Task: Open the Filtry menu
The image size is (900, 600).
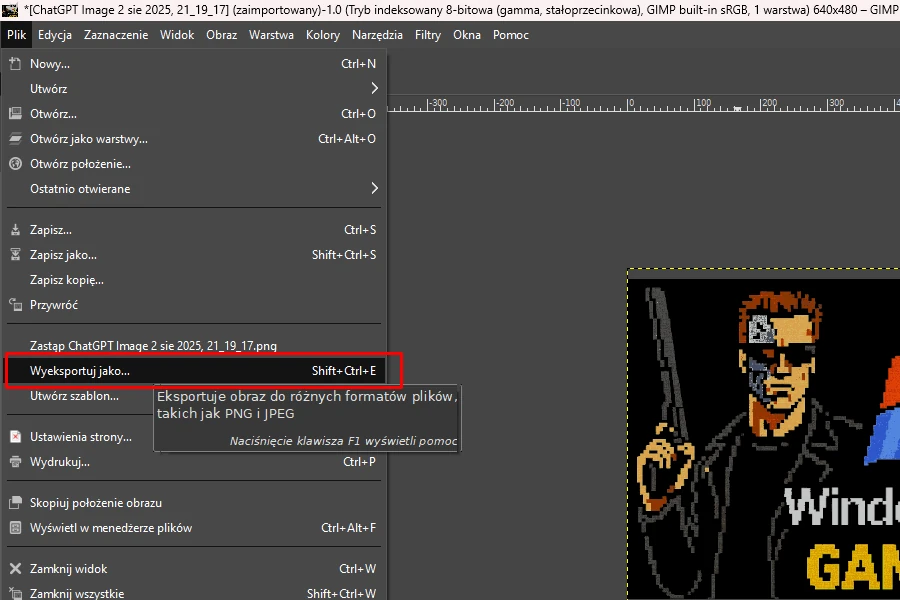Action: [x=428, y=35]
